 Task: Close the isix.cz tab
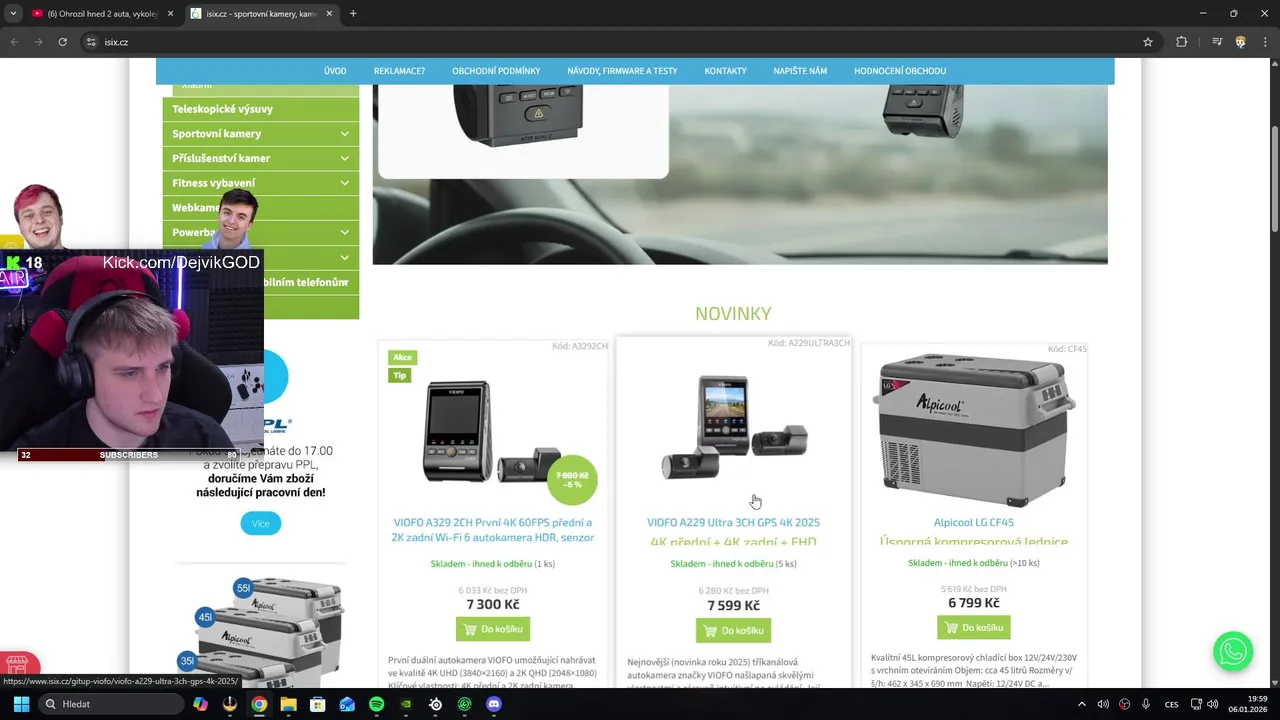tap(329, 14)
